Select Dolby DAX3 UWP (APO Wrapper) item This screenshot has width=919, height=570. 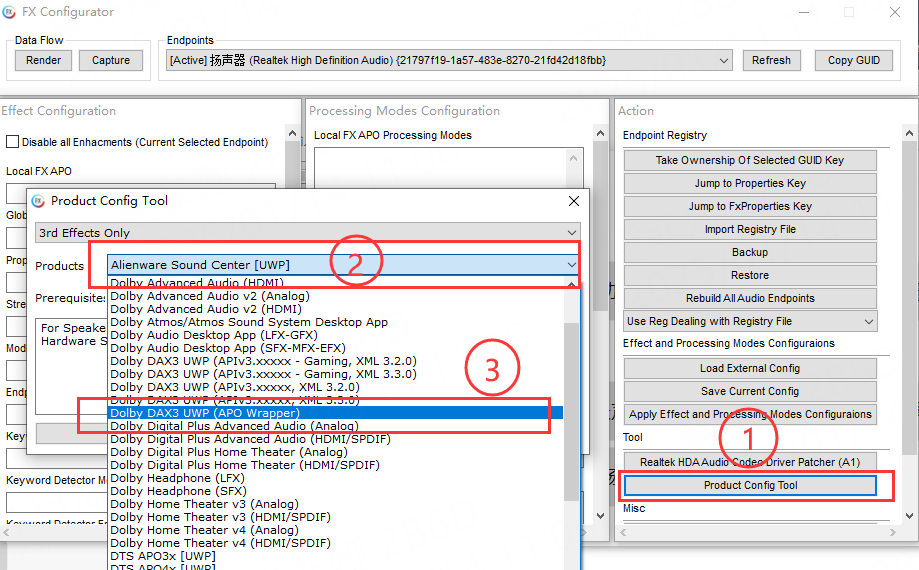pyautogui.click(x=205, y=413)
